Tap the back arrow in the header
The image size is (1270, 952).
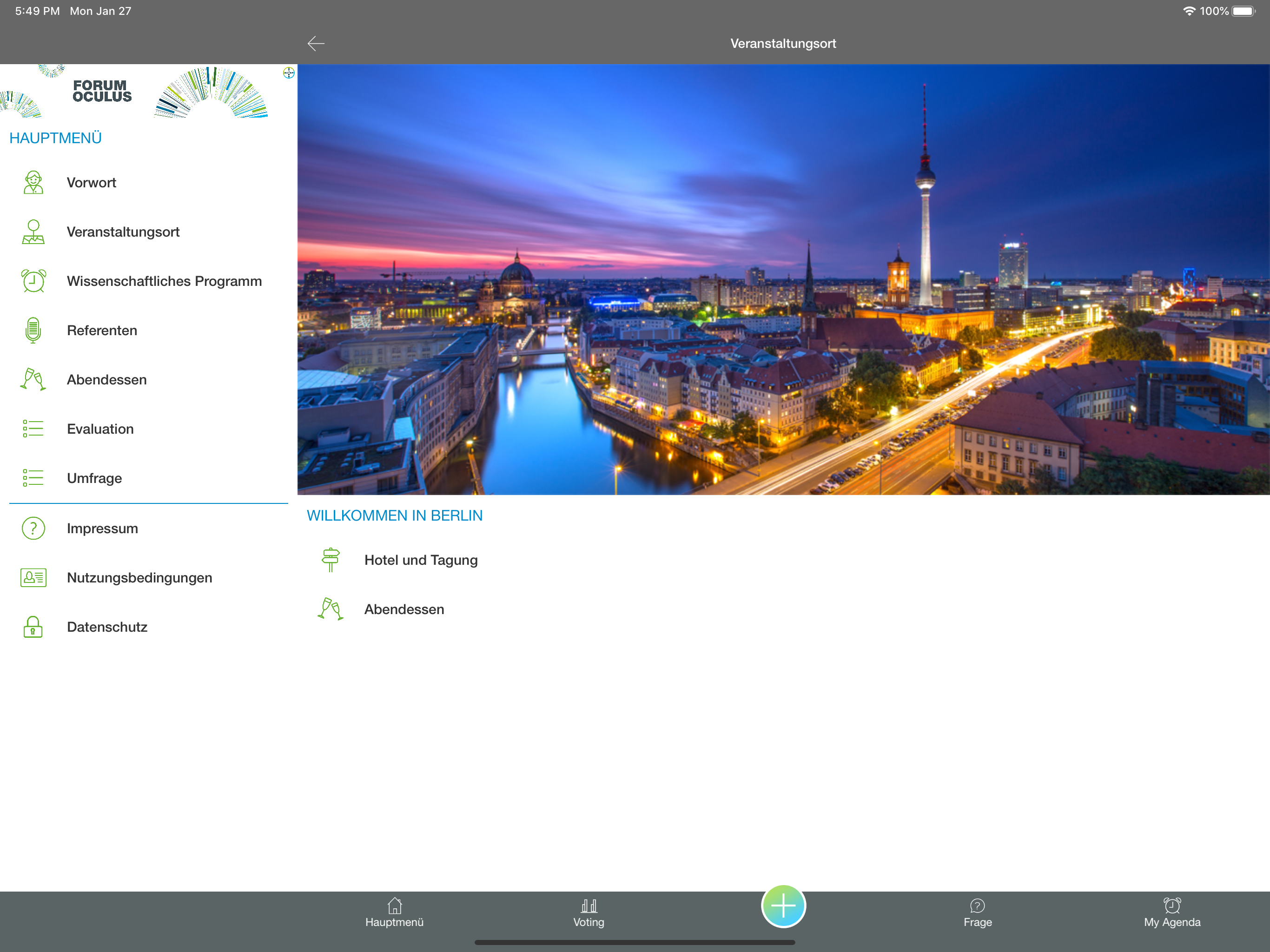(316, 44)
